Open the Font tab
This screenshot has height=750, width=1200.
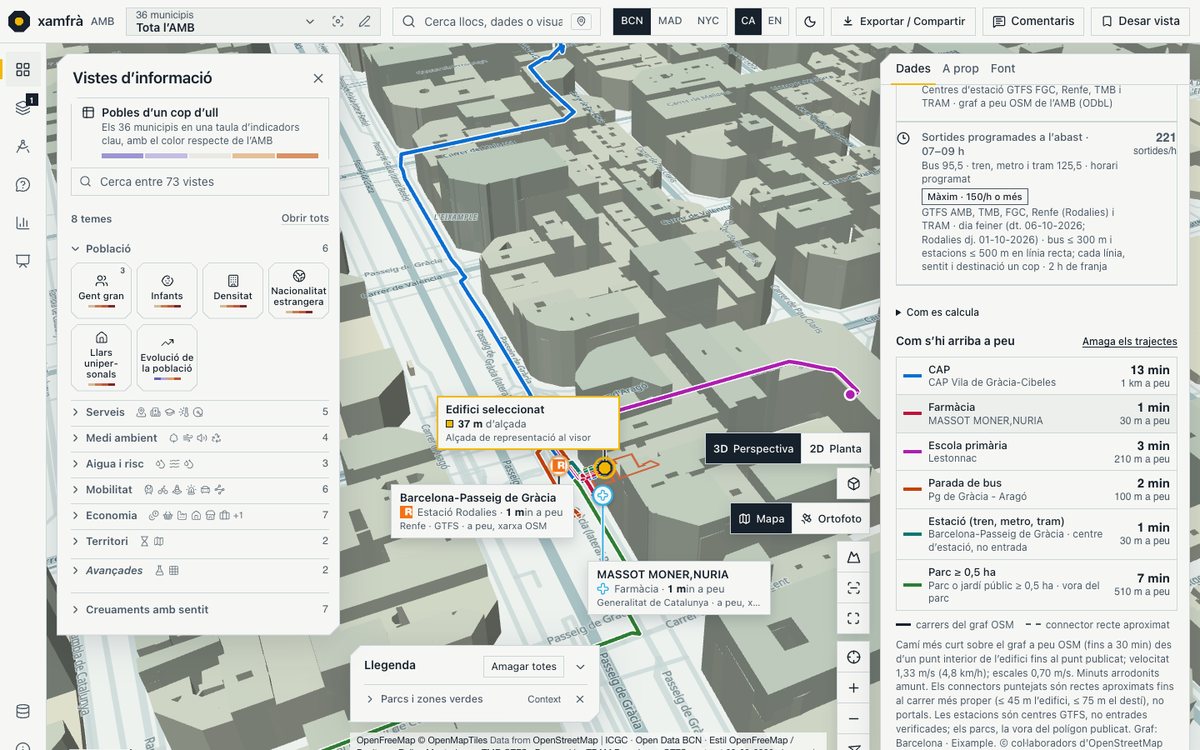coord(1003,69)
